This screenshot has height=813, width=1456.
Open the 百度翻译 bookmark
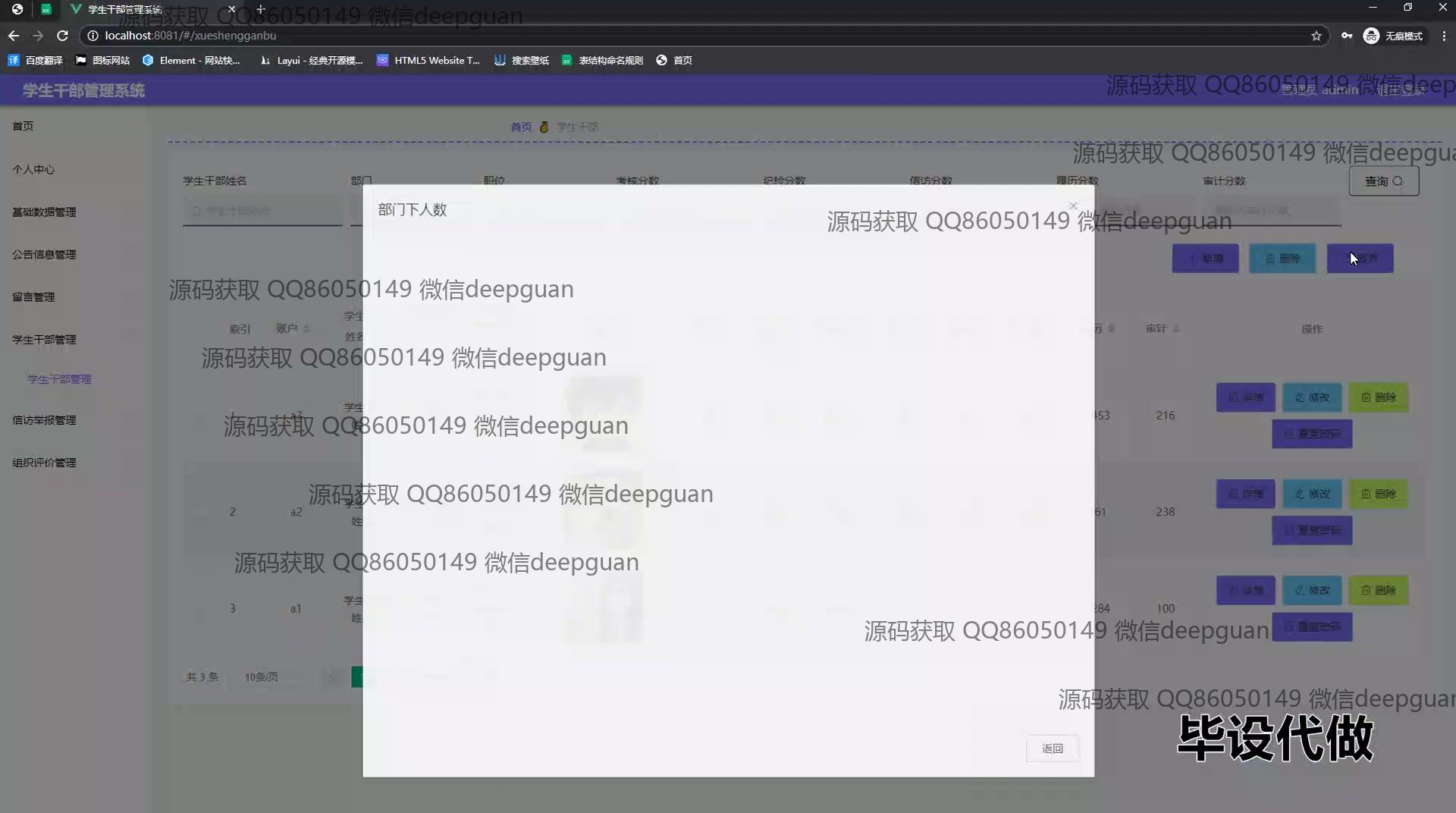pos(36,60)
